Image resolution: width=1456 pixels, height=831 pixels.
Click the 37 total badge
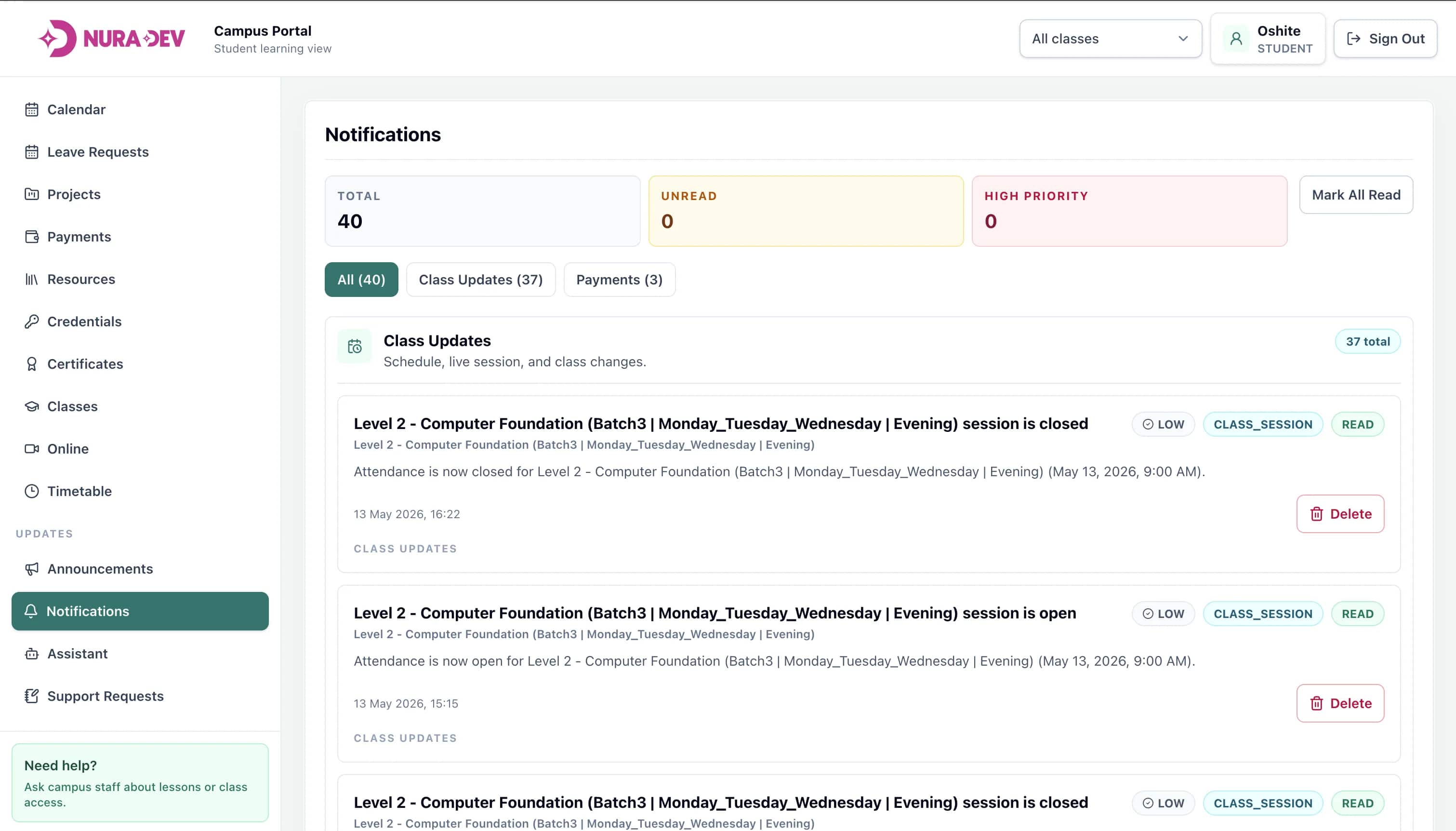(1368, 341)
